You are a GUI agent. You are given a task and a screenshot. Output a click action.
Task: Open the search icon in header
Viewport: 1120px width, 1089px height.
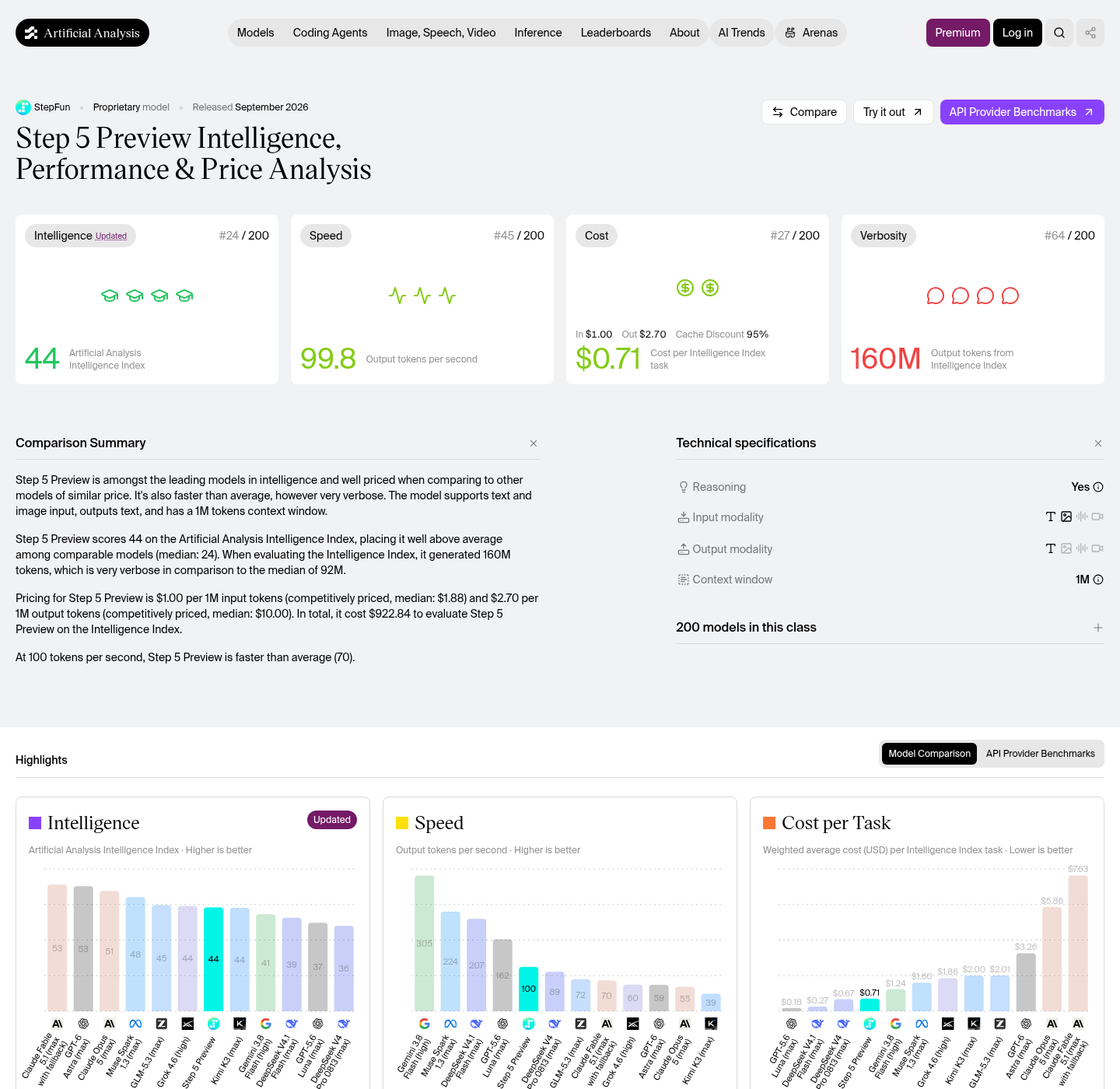[1059, 33]
